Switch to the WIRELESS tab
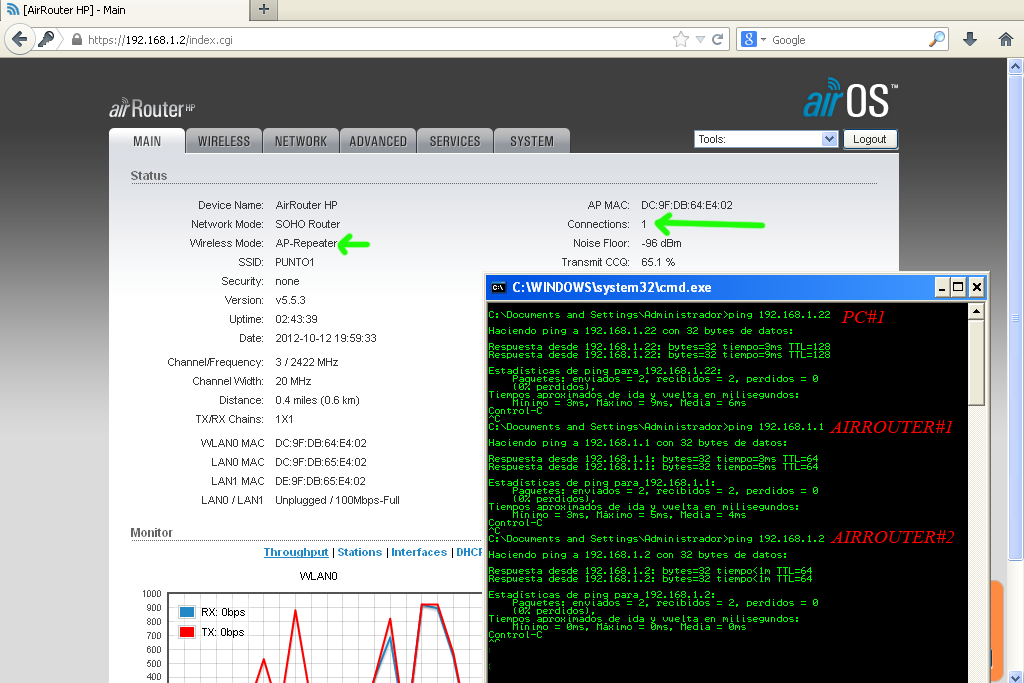Screen dimensions: 1024x683 (223, 141)
